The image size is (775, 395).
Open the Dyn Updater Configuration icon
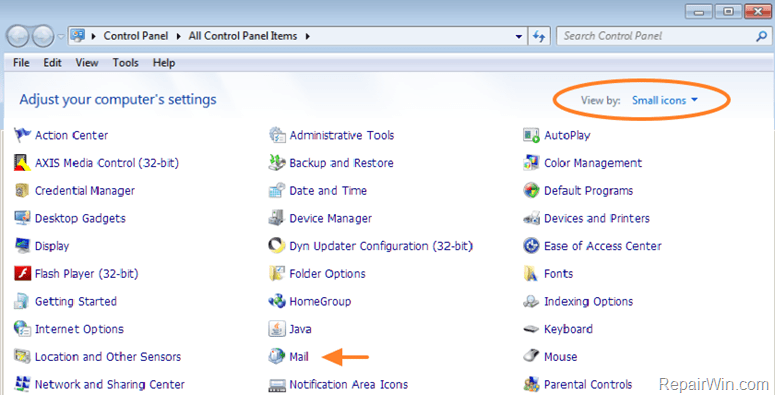(x=277, y=246)
